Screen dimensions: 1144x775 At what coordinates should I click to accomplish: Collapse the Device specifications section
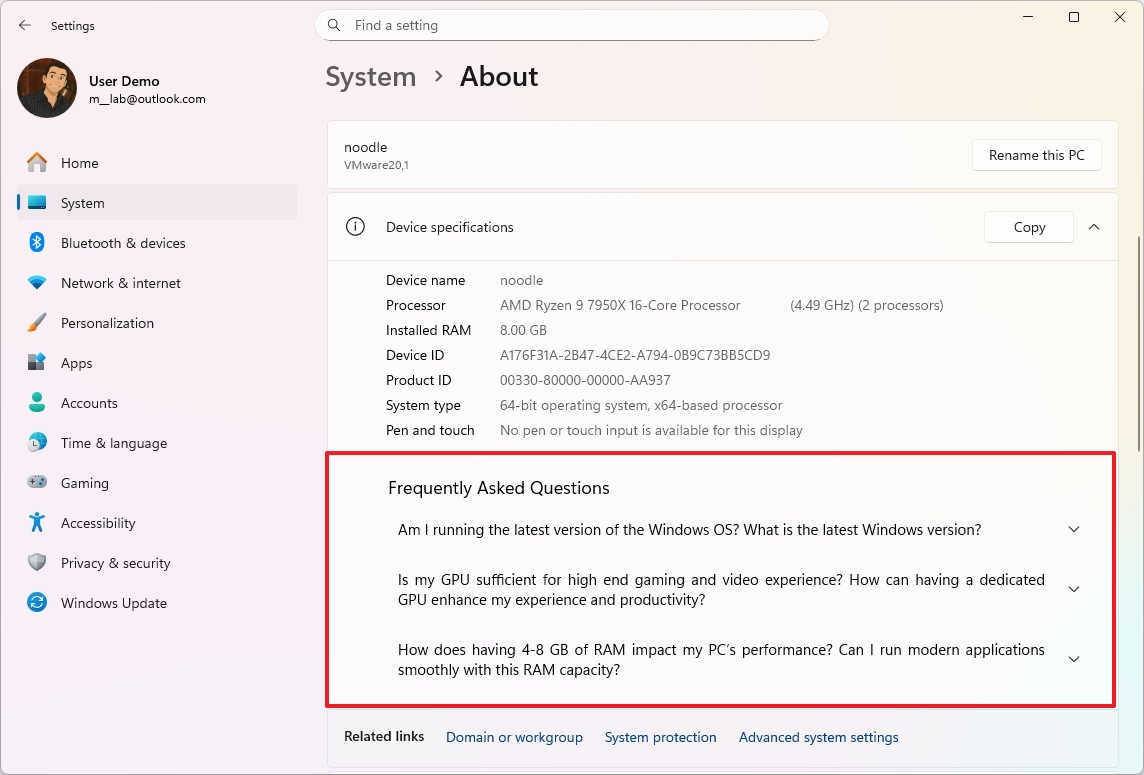click(1094, 227)
